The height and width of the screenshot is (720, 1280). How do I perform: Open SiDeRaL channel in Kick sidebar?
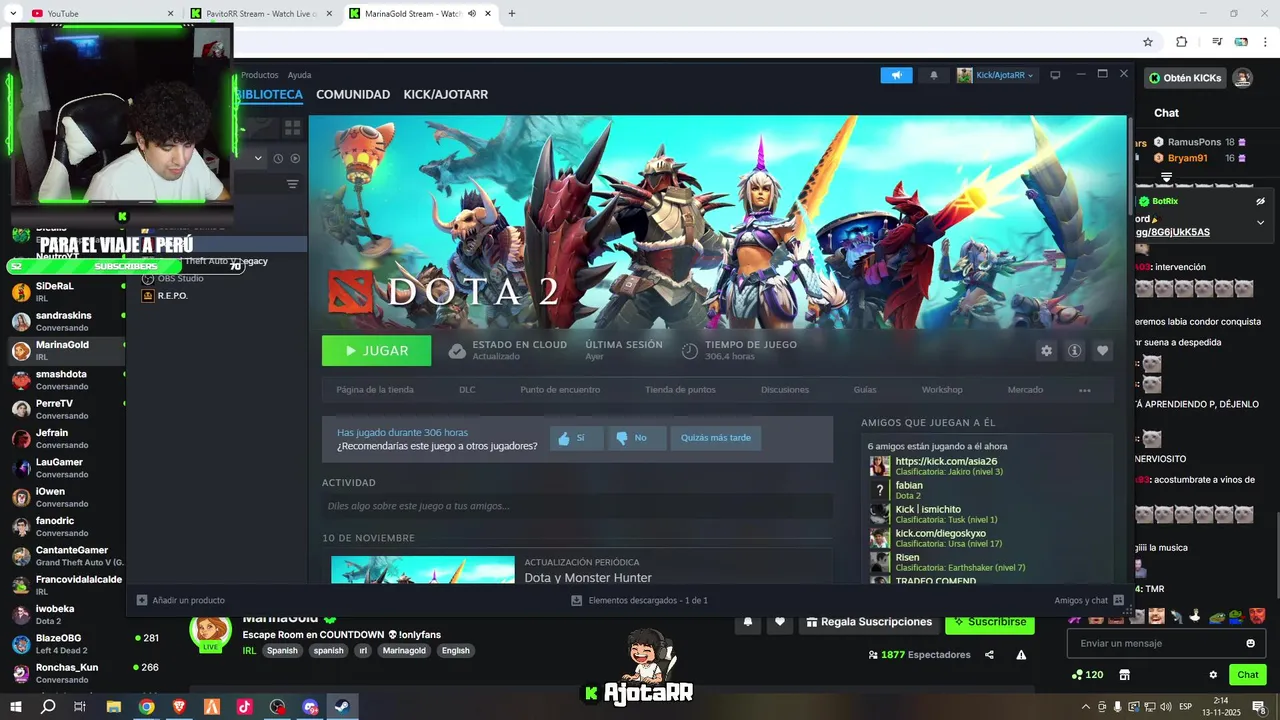click(66, 291)
